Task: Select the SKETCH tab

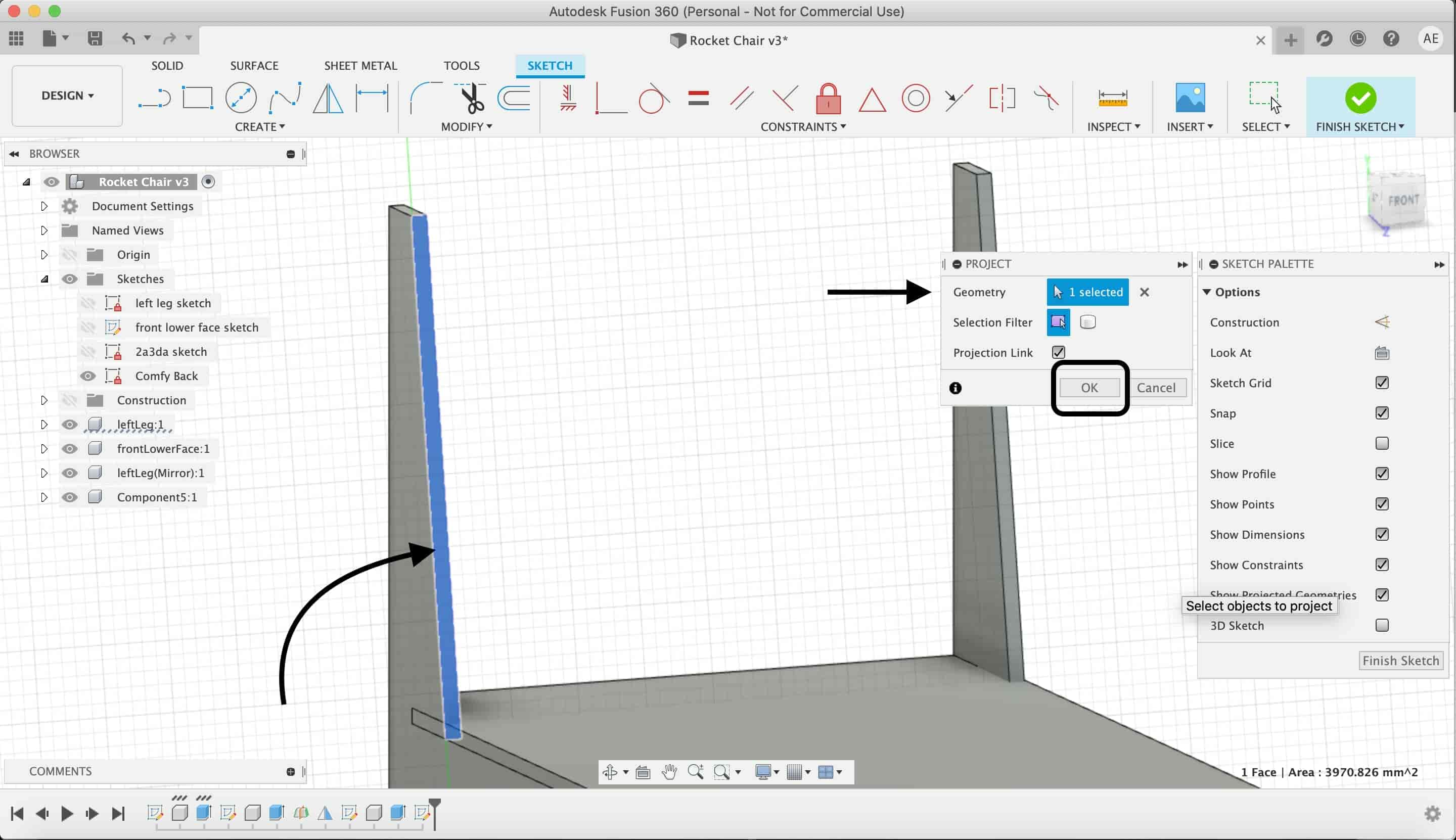Action: tap(550, 66)
